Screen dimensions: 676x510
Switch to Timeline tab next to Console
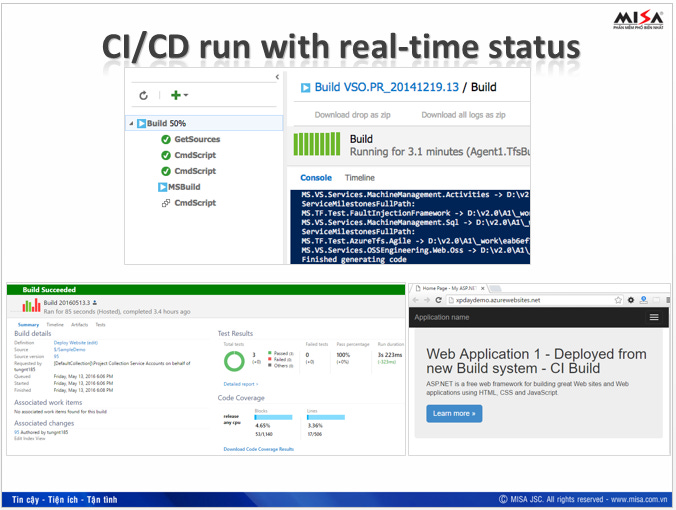pos(360,178)
